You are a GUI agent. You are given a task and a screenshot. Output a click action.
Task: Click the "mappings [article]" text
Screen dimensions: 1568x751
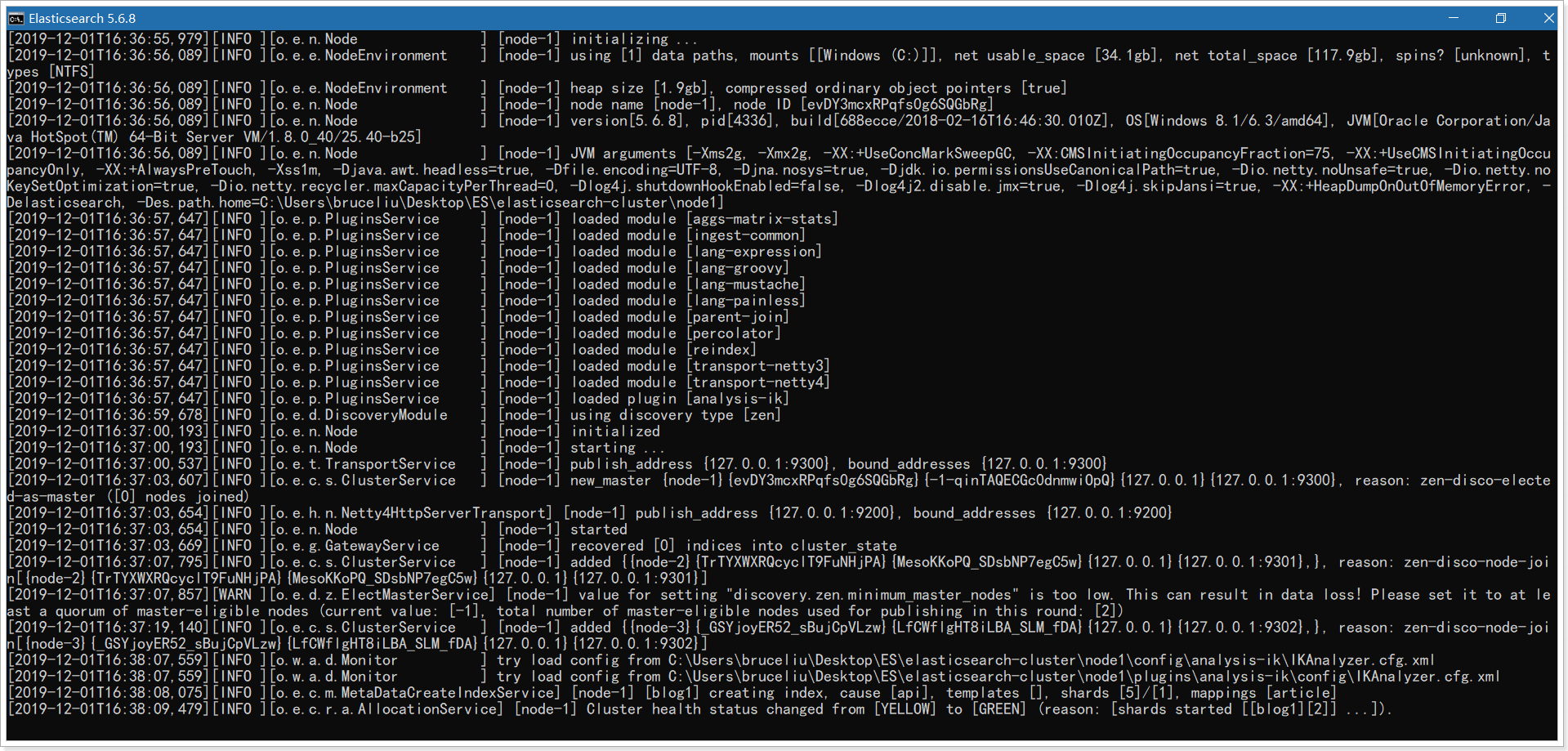pyautogui.click(x=1263, y=693)
